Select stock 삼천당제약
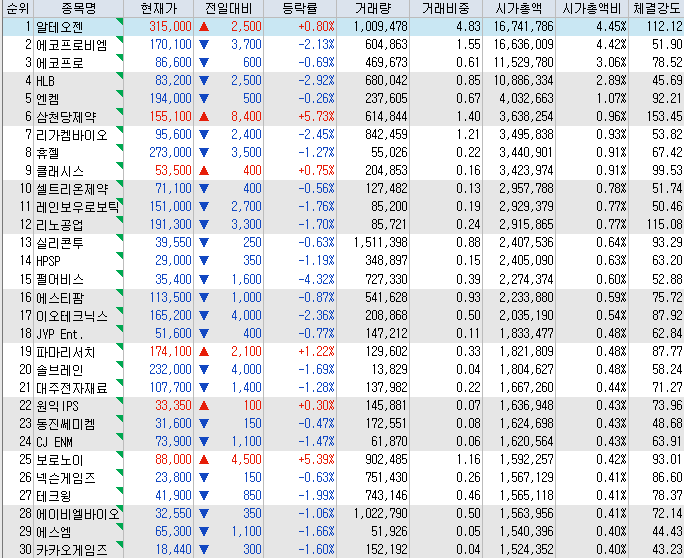 coord(66,117)
